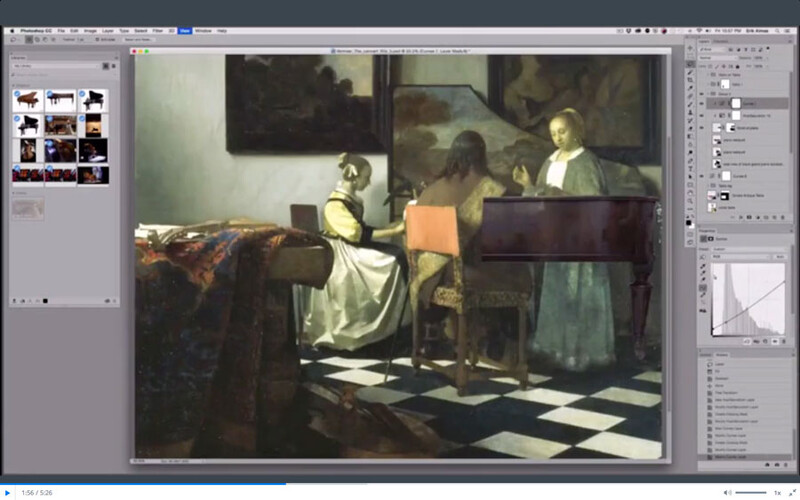Click the delete adjustment trash icon in Properties panel
This screenshot has width=800, height=500.
(x=784, y=341)
